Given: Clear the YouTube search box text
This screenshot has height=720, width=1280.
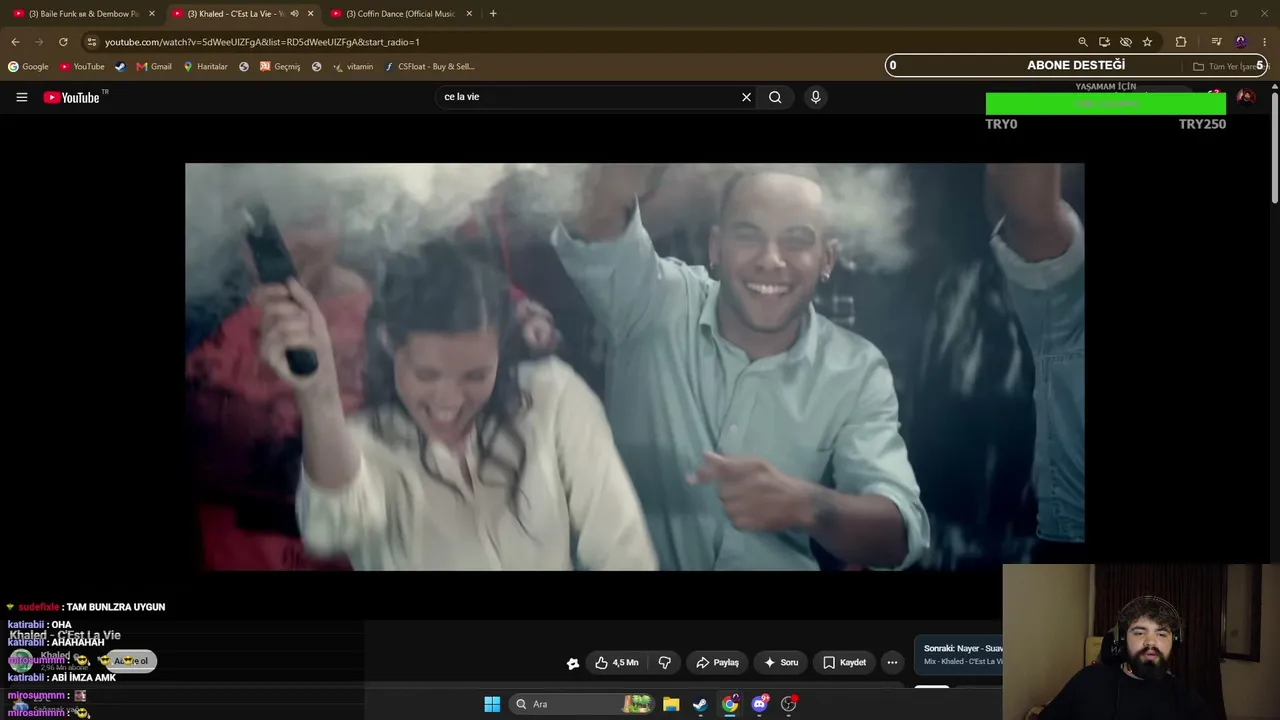Looking at the screenshot, I should pyautogui.click(x=746, y=97).
